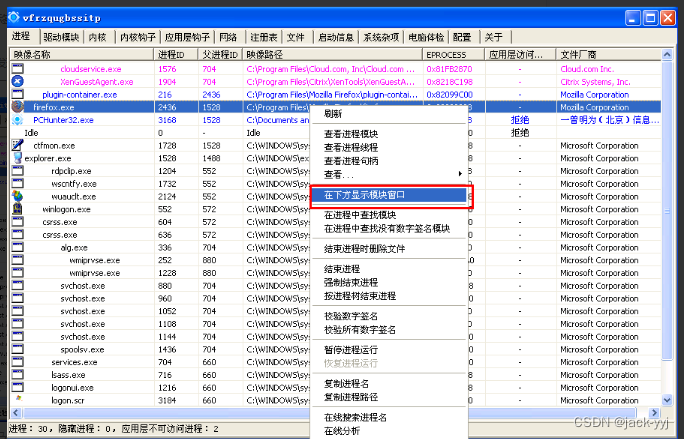Open the 启动信息 tab
This screenshot has width=684, height=439.
[335, 37]
